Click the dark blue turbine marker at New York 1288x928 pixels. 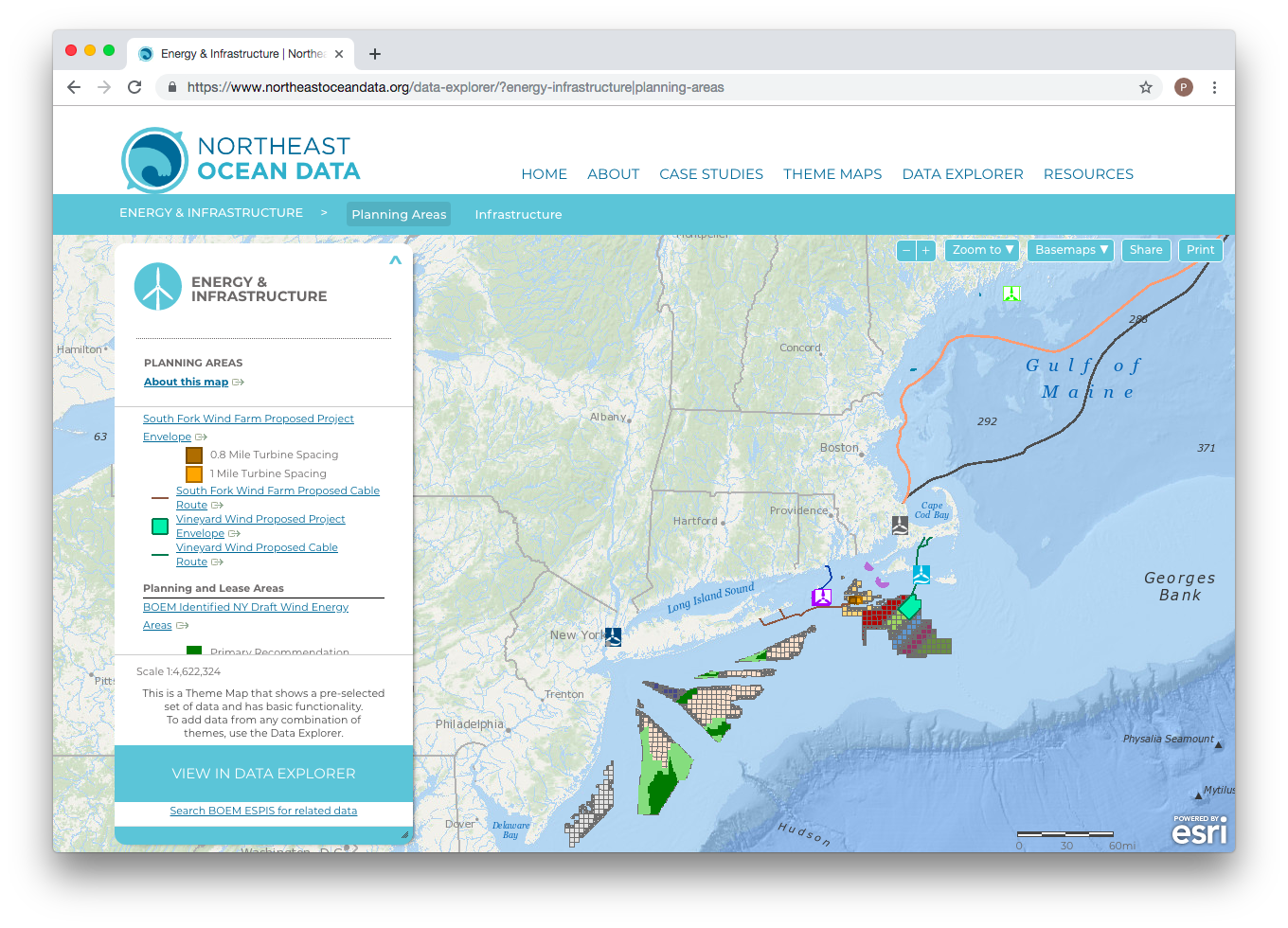614,636
